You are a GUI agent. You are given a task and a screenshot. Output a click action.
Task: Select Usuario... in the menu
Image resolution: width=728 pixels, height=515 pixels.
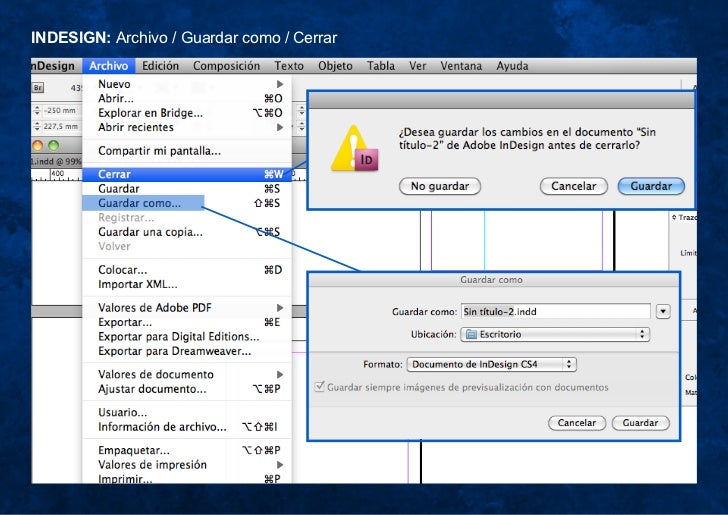pyautogui.click(x=187, y=412)
